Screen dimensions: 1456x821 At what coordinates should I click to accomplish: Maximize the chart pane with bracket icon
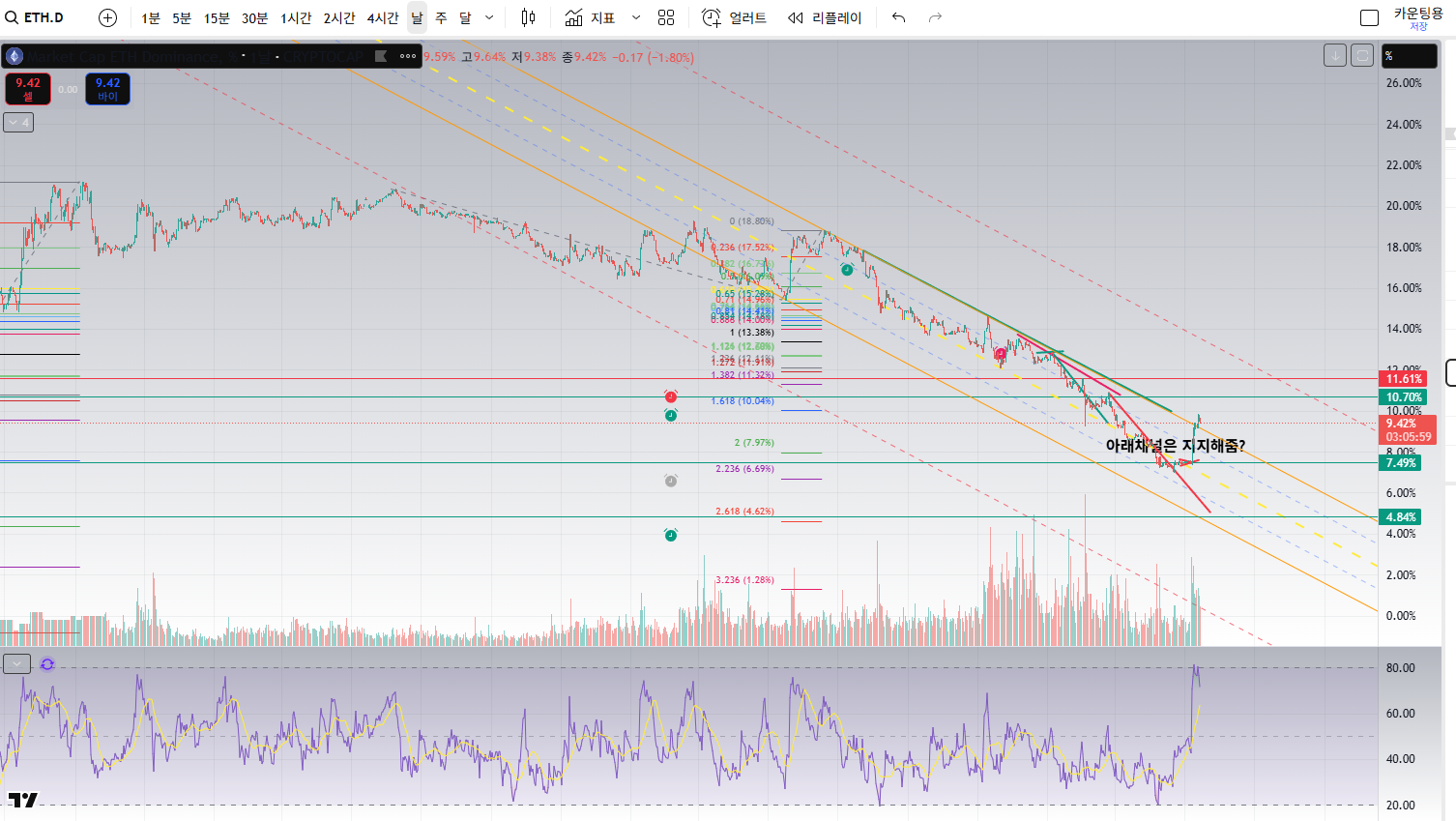coord(1362,56)
